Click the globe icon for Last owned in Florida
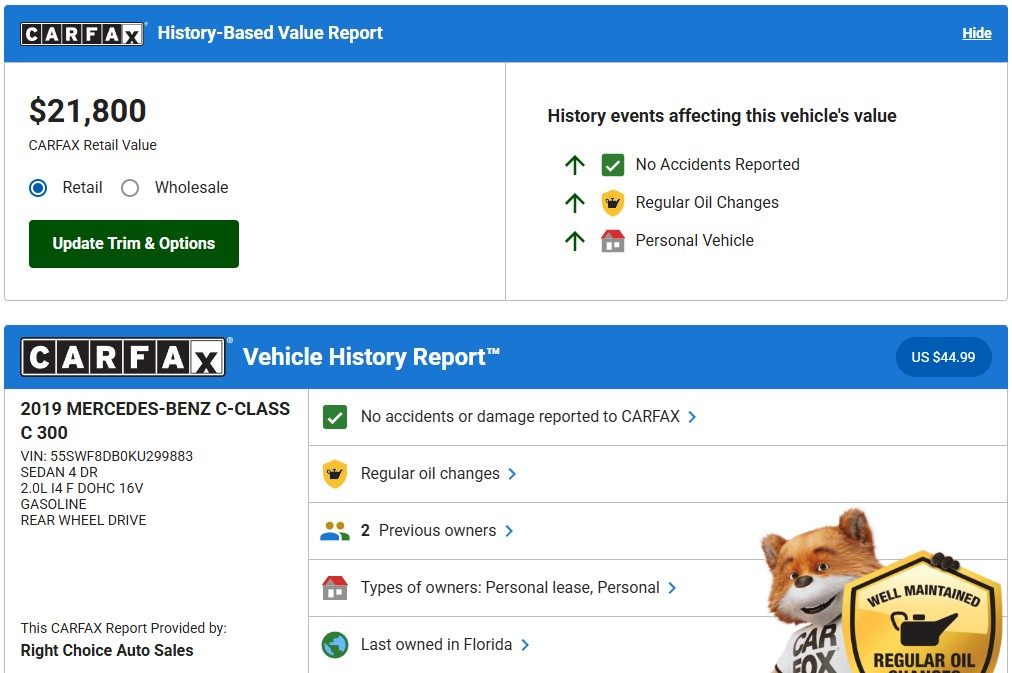This screenshot has width=1012, height=673. click(335, 645)
